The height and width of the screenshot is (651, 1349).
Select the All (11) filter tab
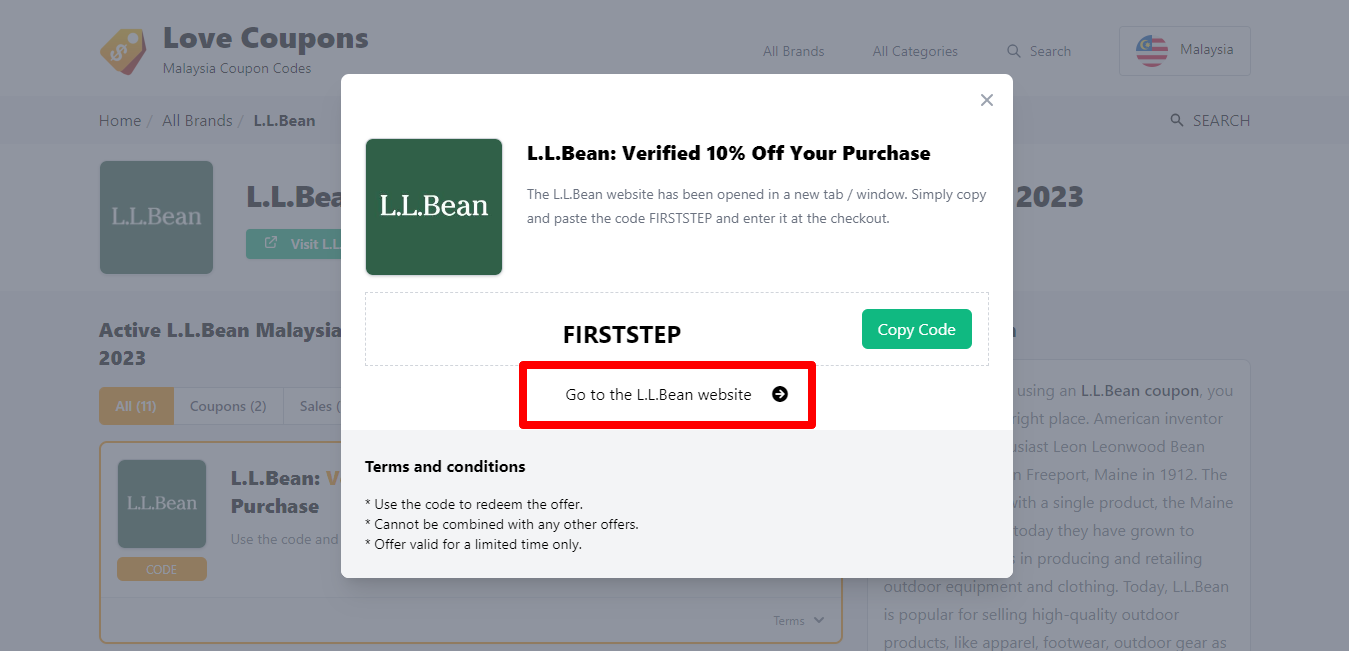click(136, 406)
